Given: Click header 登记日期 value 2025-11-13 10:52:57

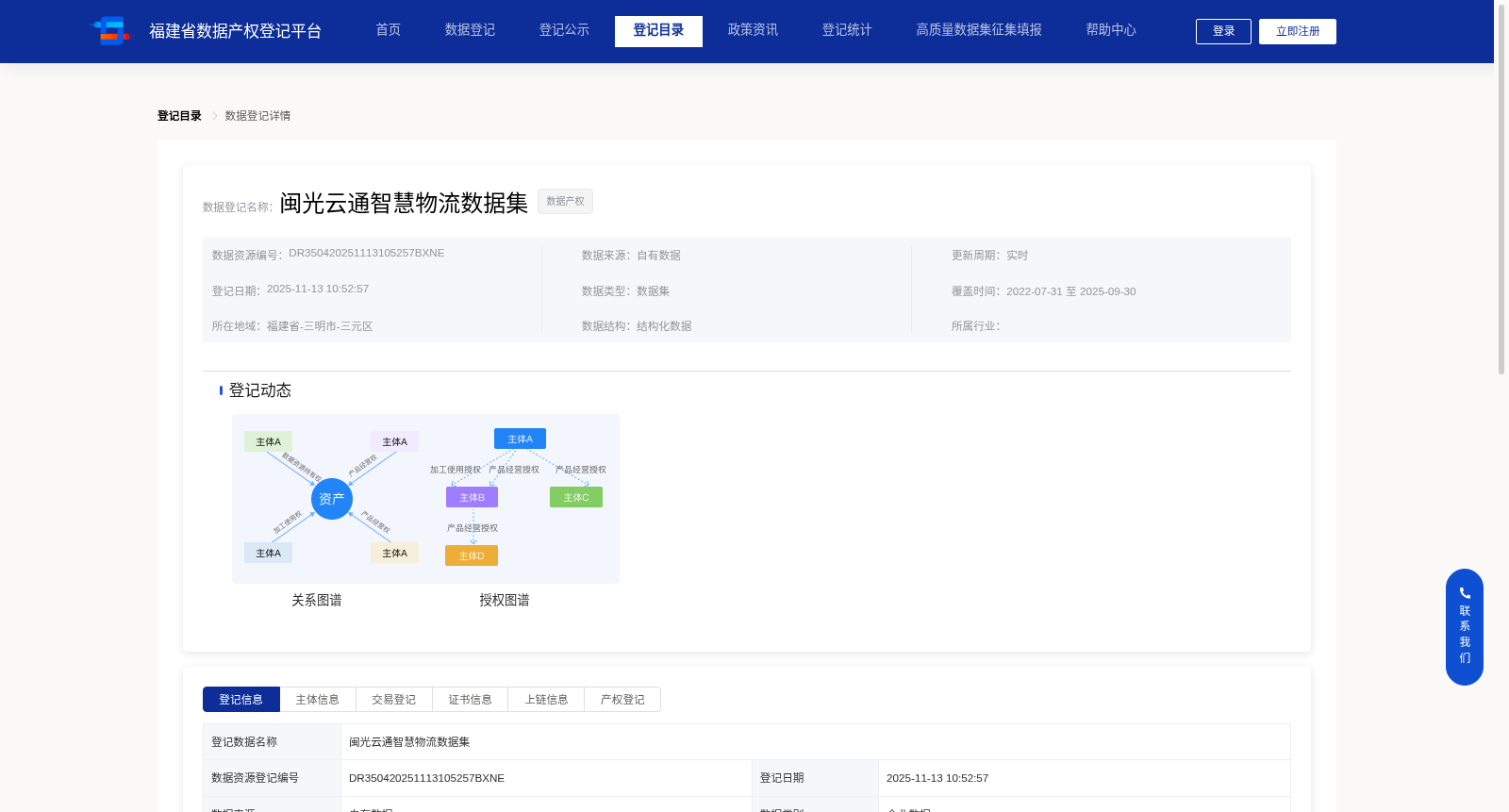Looking at the screenshot, I should click(318, 289).
